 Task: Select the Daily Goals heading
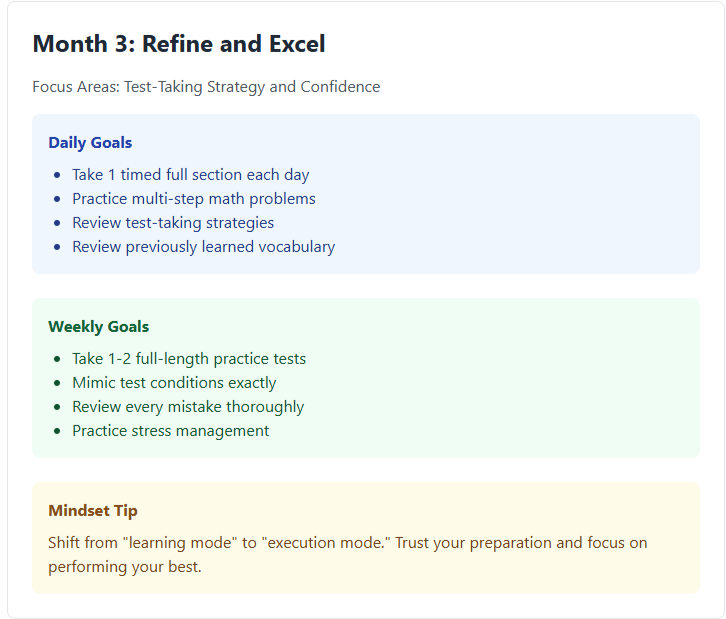tap(90, 143)
